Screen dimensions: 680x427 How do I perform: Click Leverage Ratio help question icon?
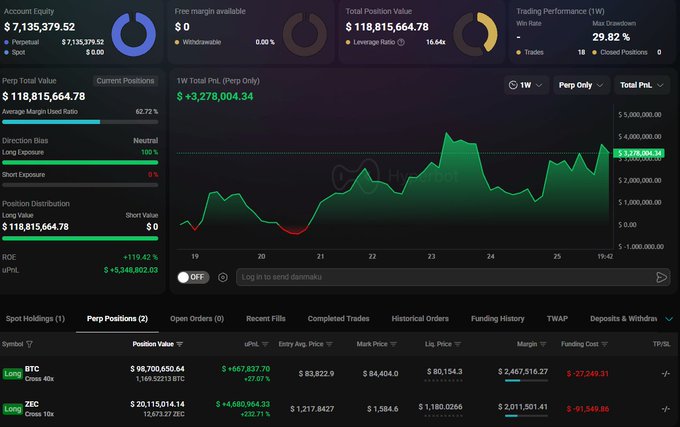point(401,42)
